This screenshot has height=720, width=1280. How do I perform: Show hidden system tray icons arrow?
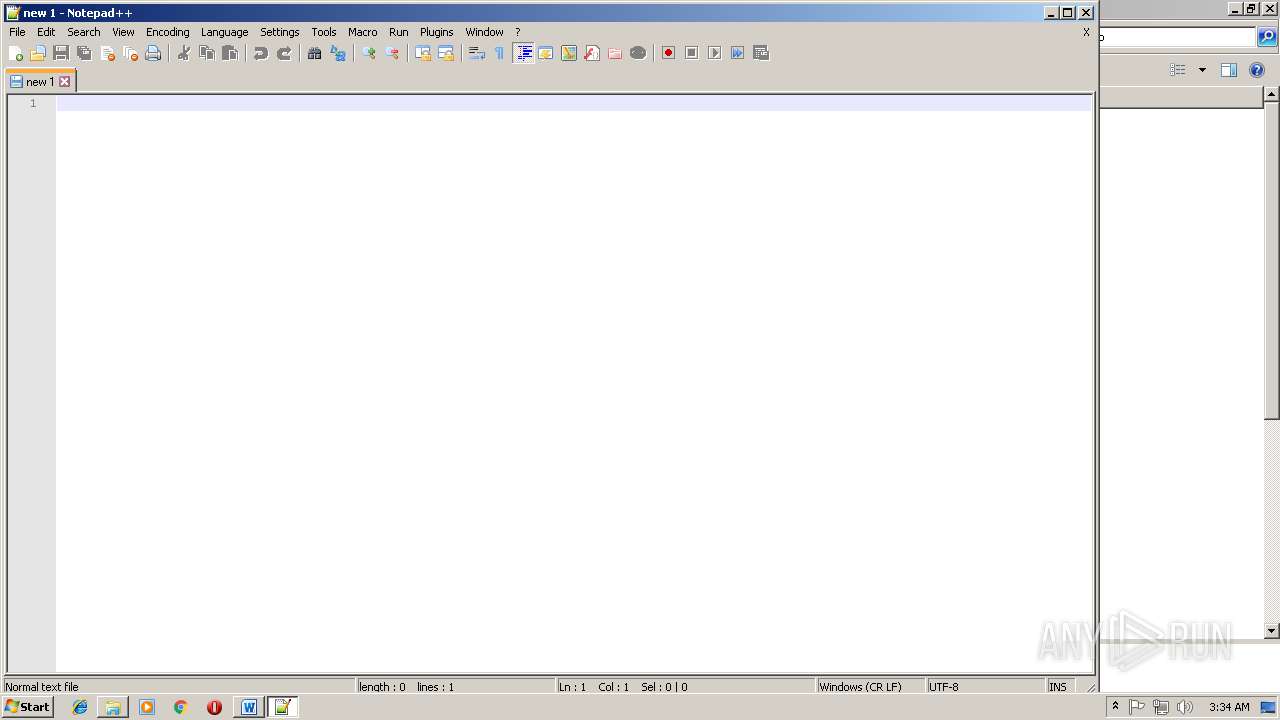point(1115,706)
